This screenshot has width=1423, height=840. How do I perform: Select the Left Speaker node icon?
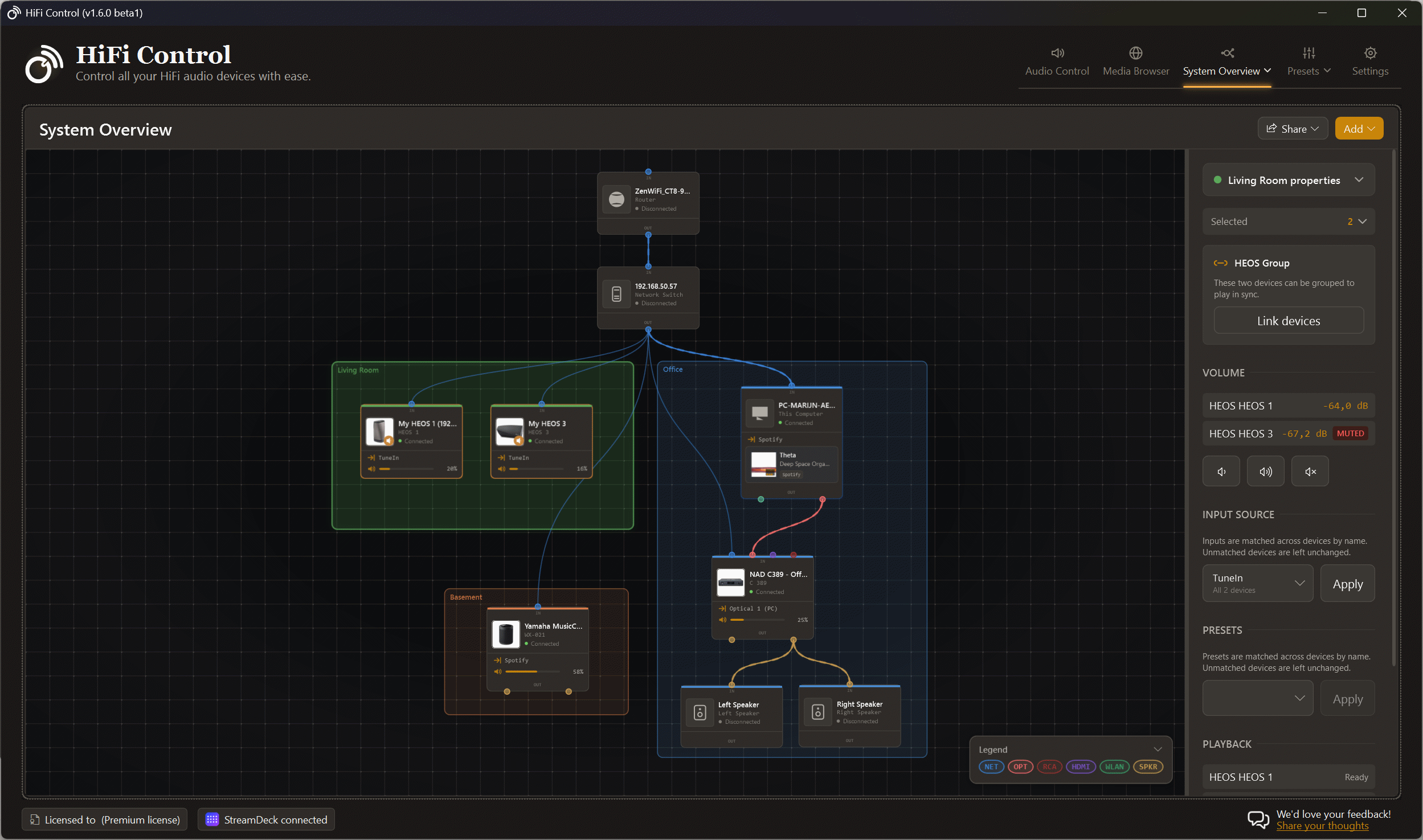700,712
